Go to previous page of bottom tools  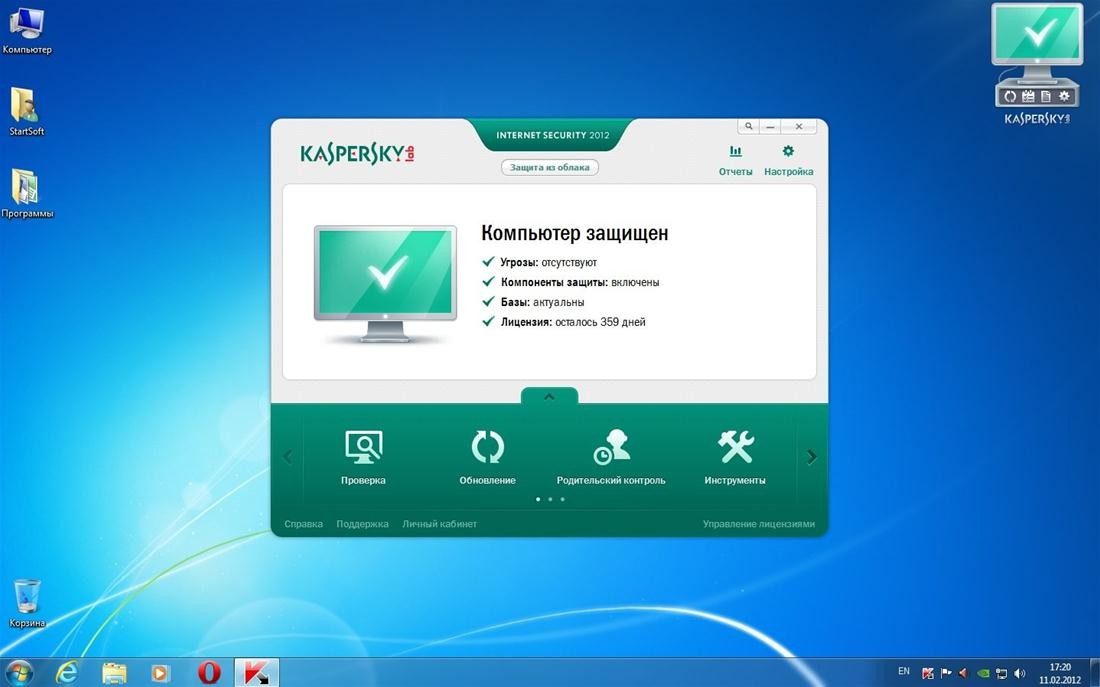click(x=288, y=457)
